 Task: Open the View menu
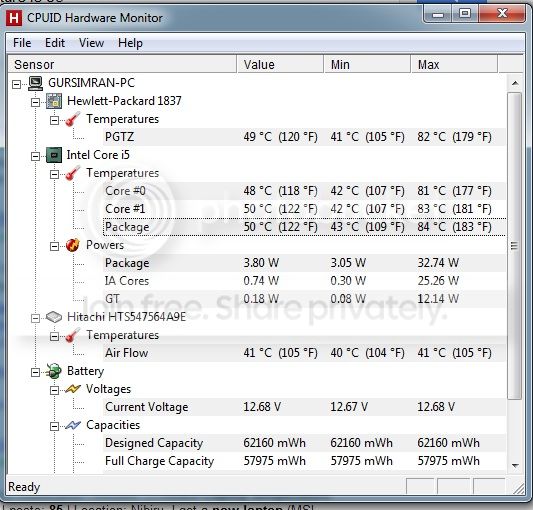coord(91,43)
